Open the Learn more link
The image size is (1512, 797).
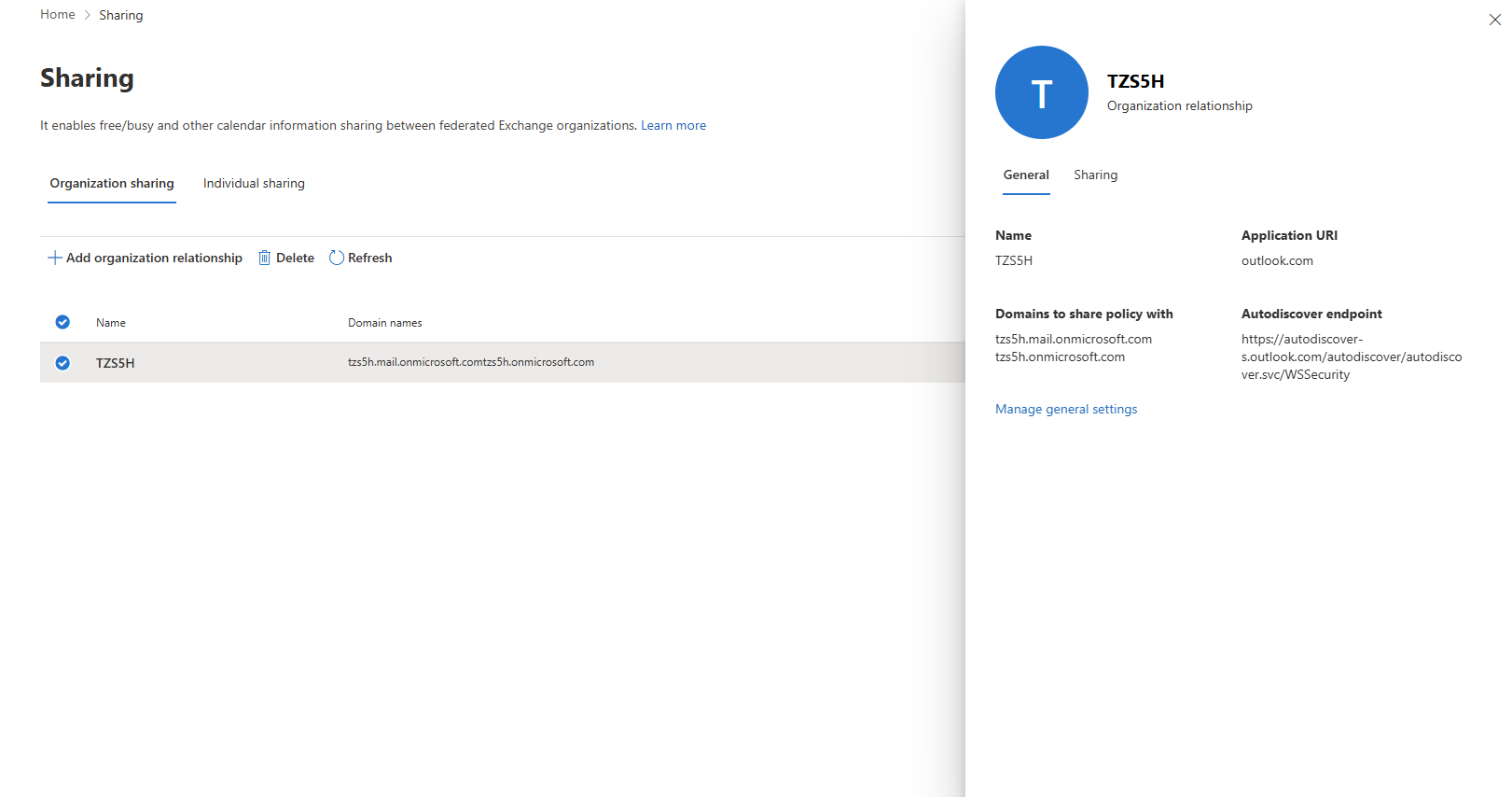click(673, 125)
